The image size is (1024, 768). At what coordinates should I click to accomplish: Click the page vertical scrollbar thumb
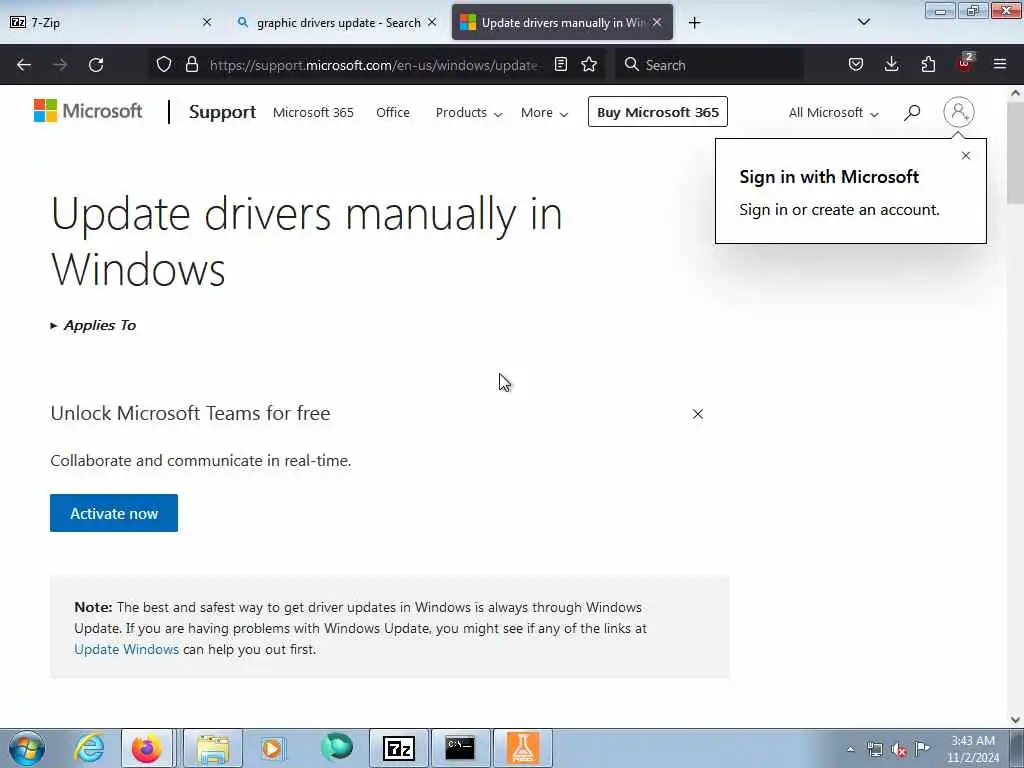[x=1015, y=153]
